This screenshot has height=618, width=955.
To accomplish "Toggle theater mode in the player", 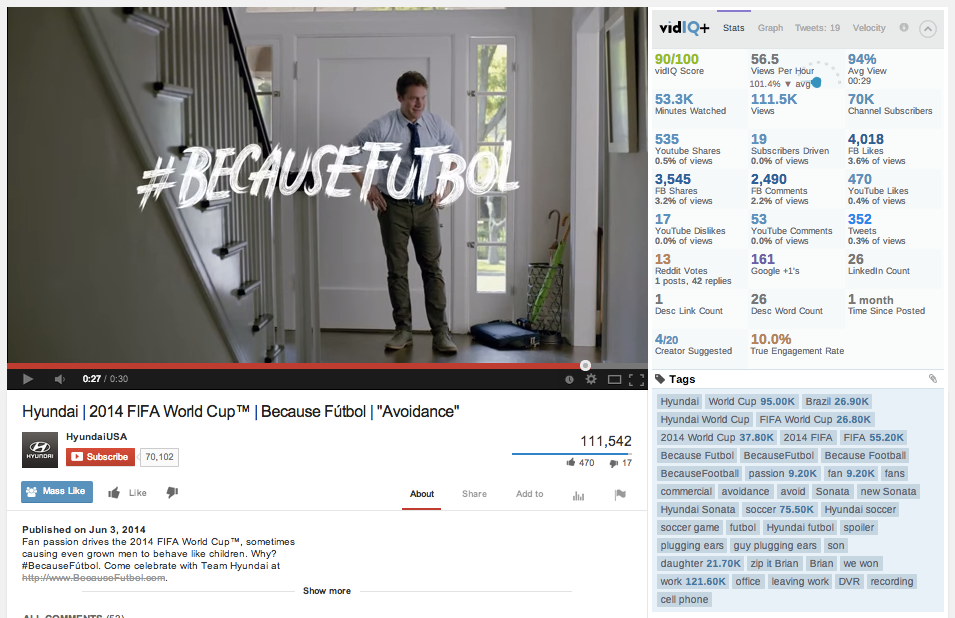I will pos(615,379).
